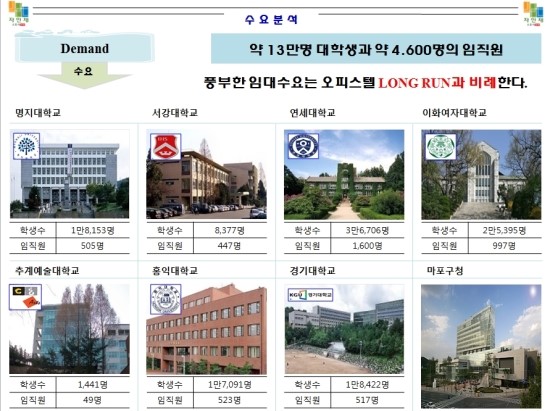The image size is (550, 411).
Task: Click the 홍익대학교 heading
Action: point(175,270)
